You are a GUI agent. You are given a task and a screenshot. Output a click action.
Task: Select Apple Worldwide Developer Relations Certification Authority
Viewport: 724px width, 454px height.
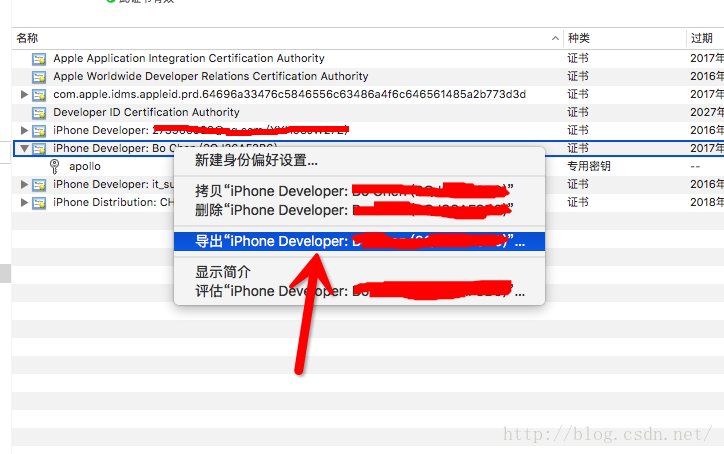click(211, 76)
